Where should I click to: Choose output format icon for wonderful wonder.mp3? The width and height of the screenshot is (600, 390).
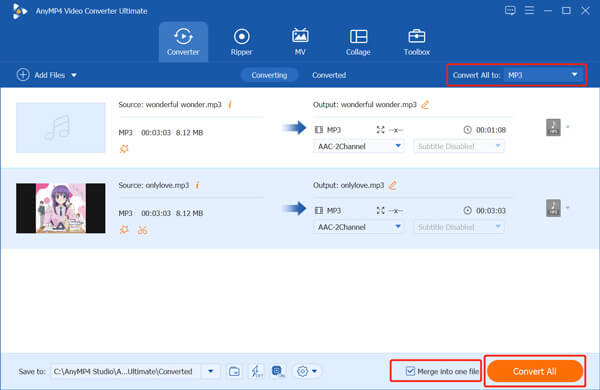pos(553,127)
